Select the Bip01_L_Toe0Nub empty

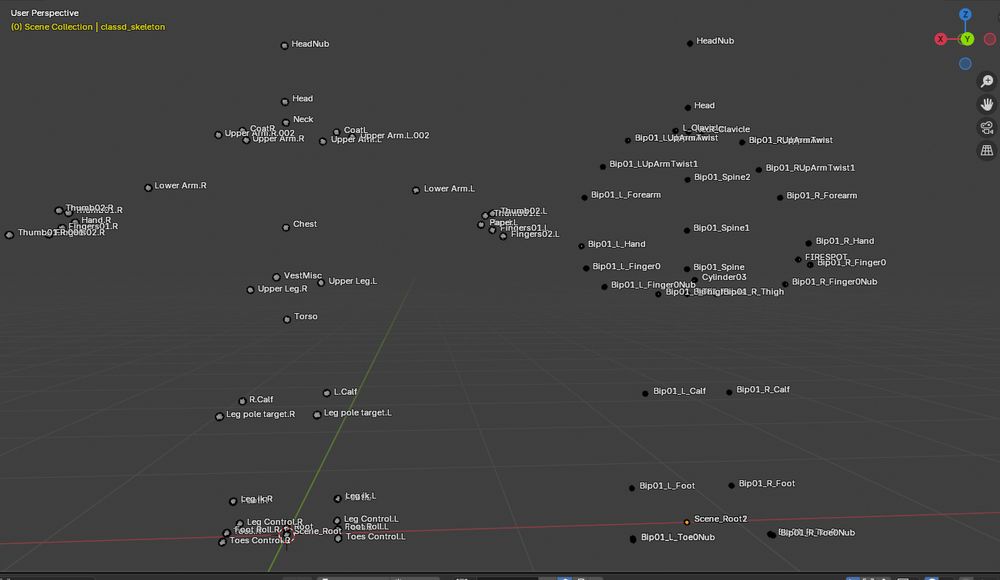coord(633,539)
